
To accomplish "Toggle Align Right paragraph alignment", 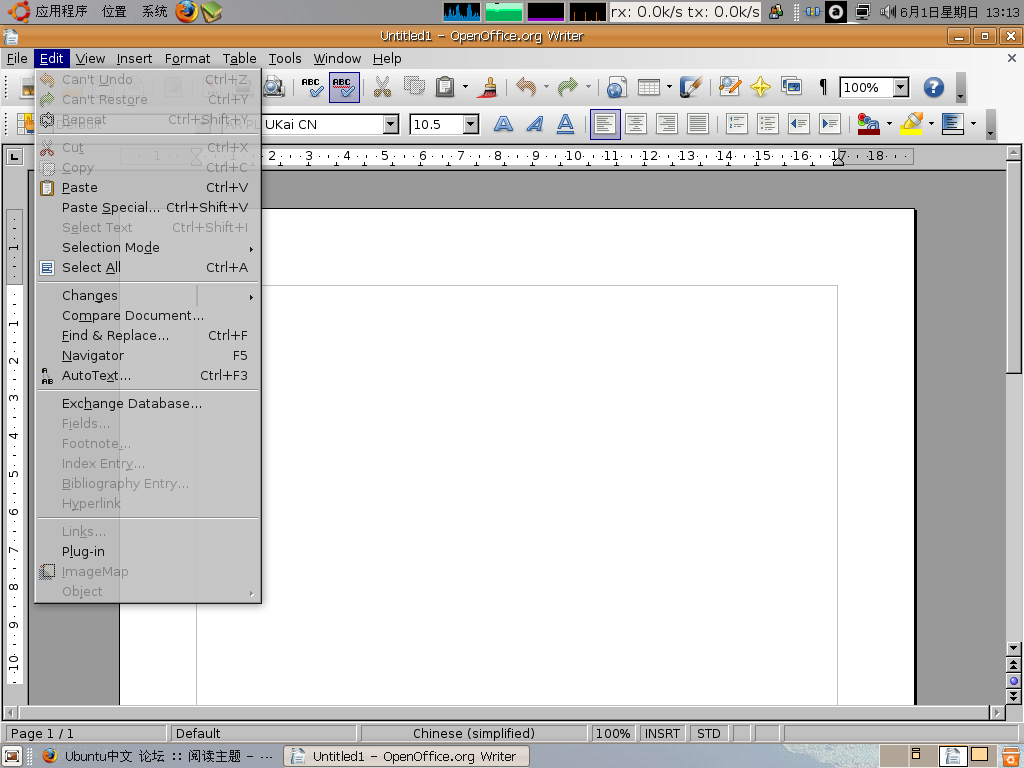I will tap(667, 123).
